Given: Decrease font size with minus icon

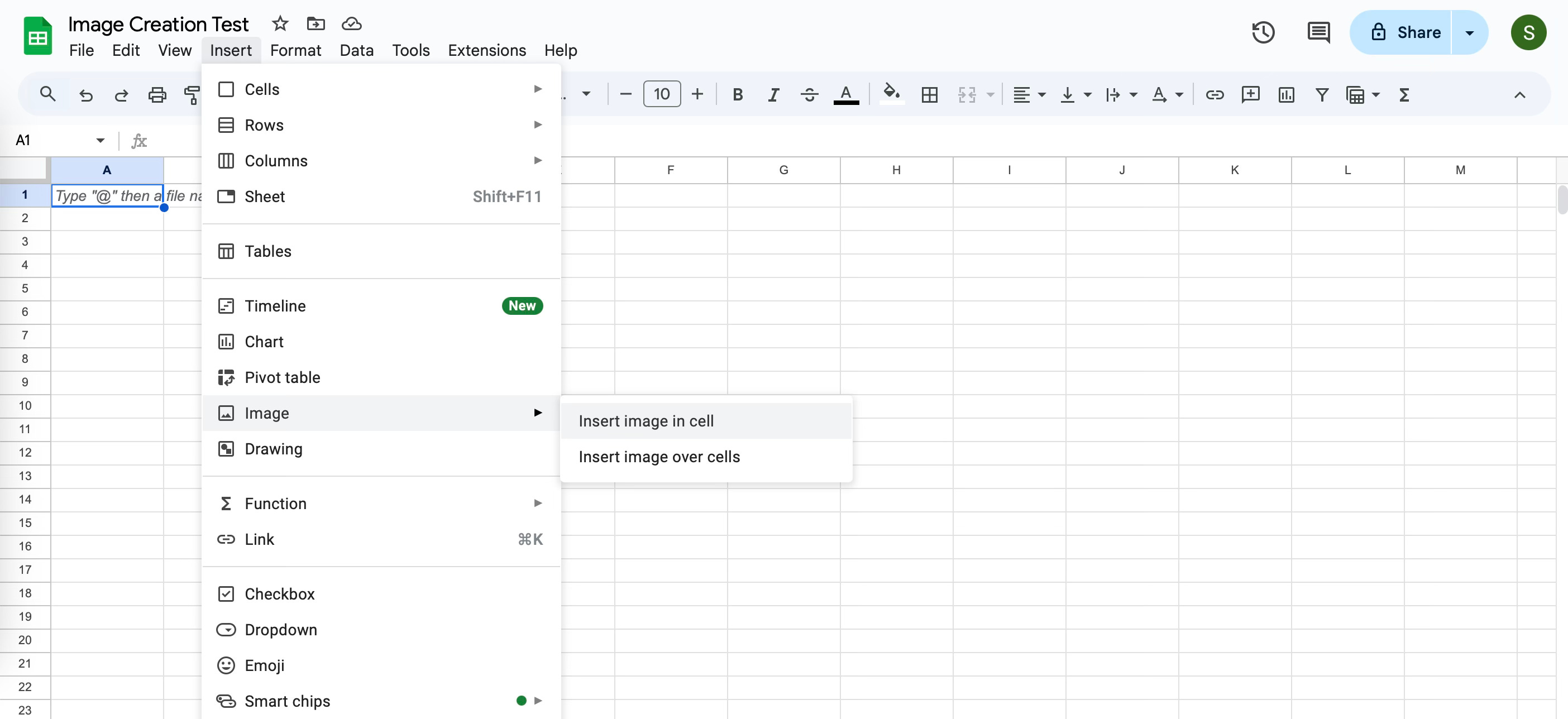Looking at the screenshot, I should [x=625, y=94].
